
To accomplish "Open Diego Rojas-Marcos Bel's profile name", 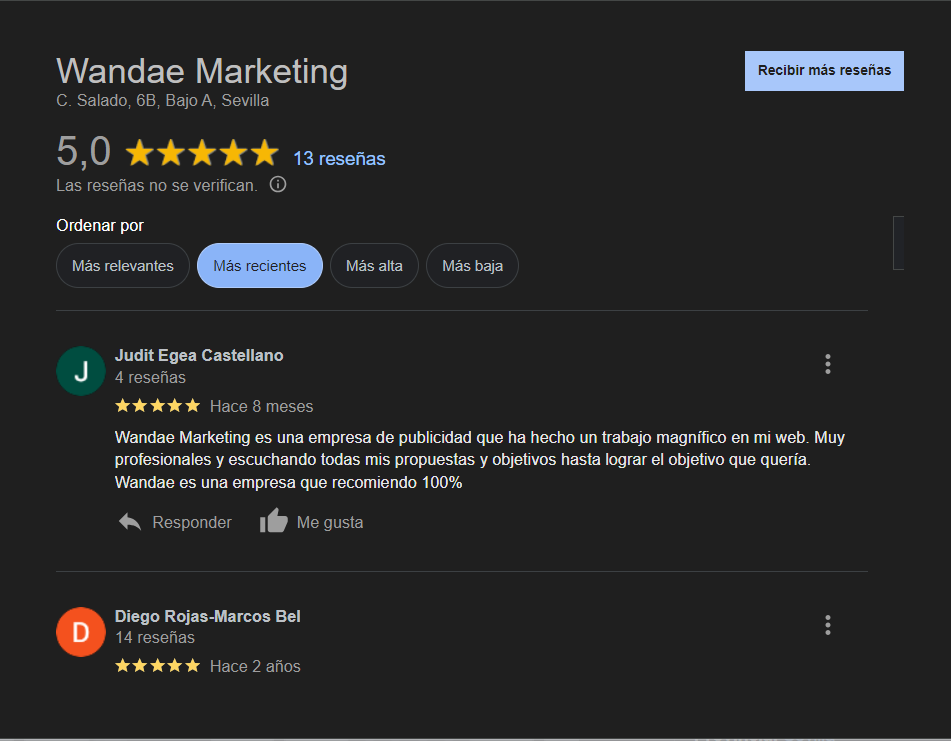I will click(x=207, y=616).
